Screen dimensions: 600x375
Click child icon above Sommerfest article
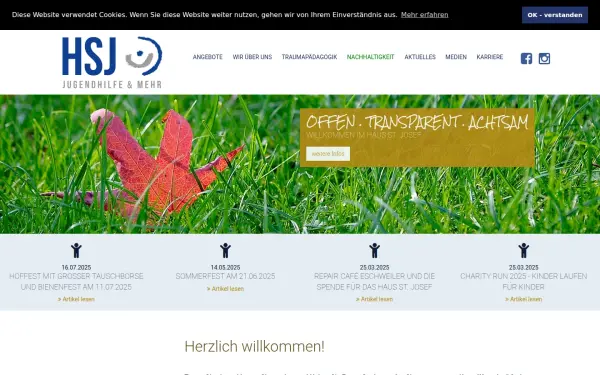[x=225, y=250]
